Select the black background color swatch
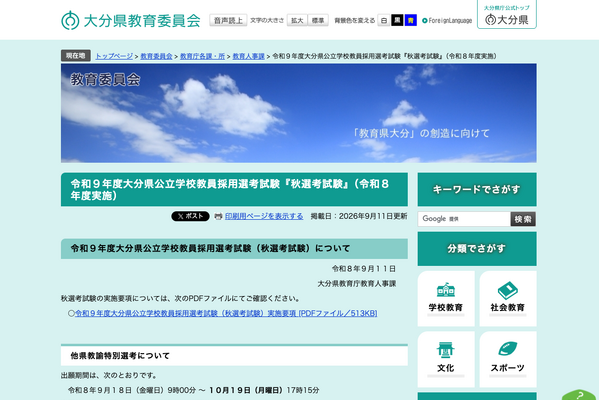 pyautogui.click(x=397, y=20)
